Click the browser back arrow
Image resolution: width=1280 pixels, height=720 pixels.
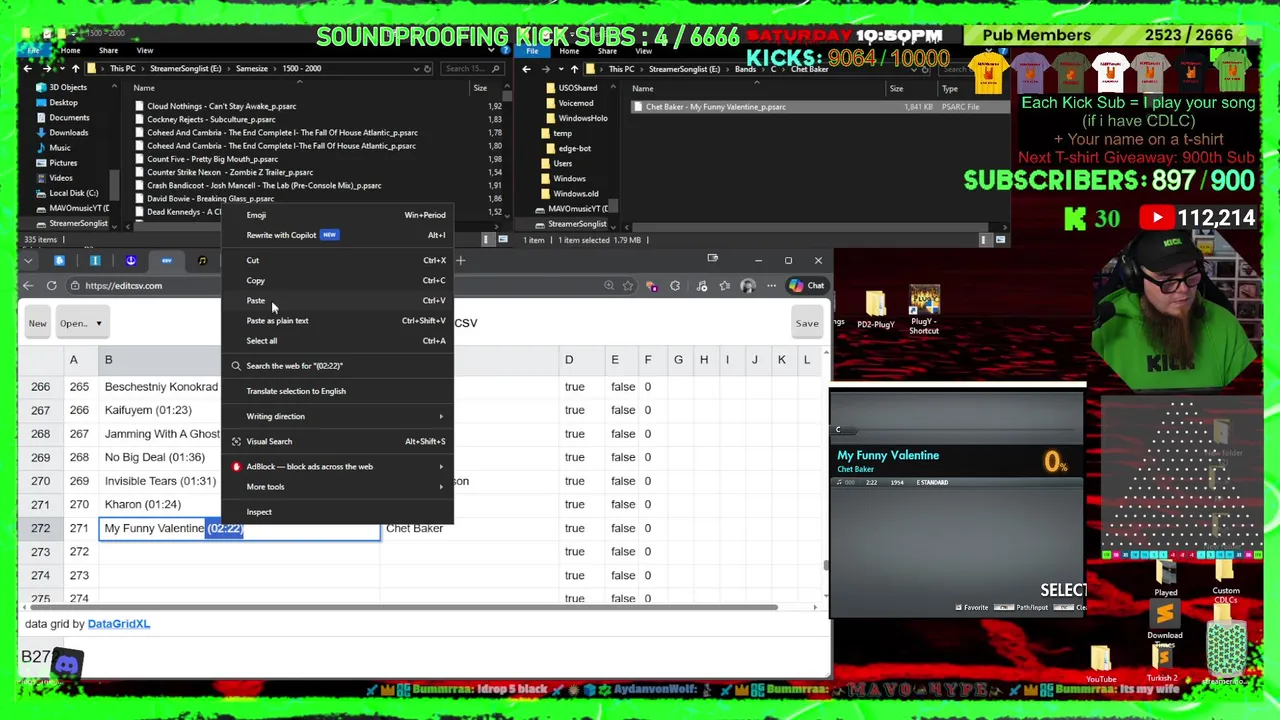[x=28, y=286]
